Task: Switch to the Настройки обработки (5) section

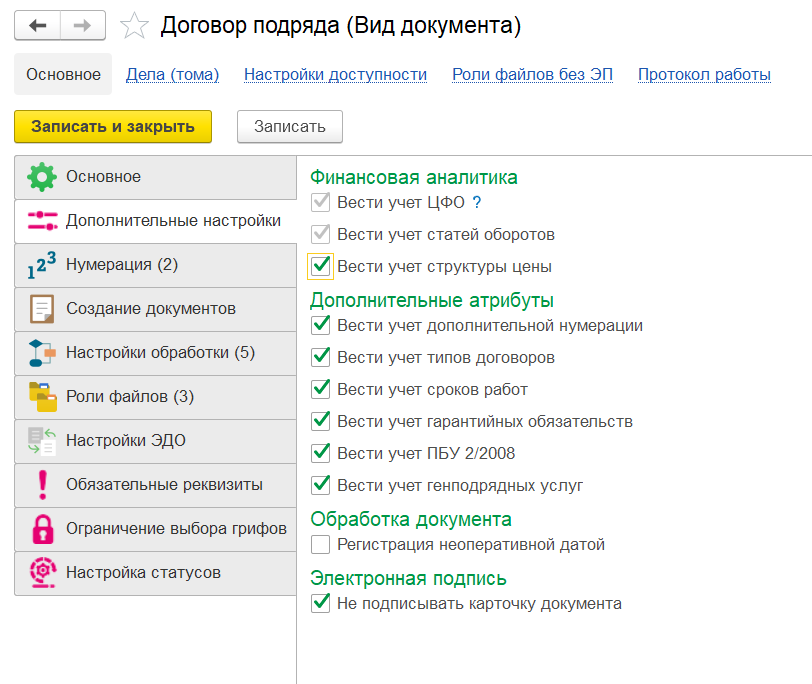Action: point(155,353)
